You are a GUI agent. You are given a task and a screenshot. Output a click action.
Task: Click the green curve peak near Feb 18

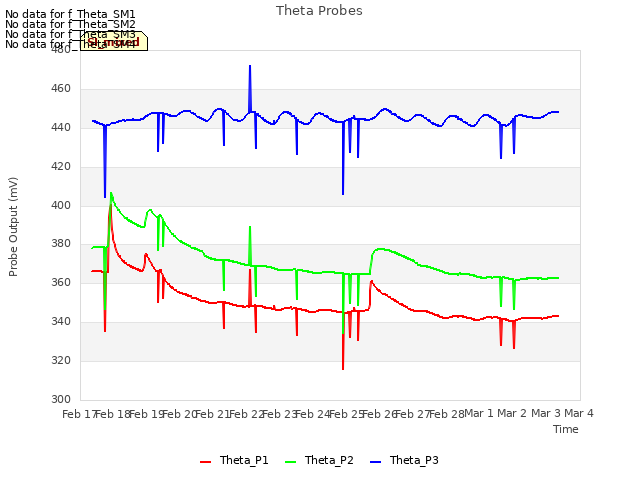[111, 193]
